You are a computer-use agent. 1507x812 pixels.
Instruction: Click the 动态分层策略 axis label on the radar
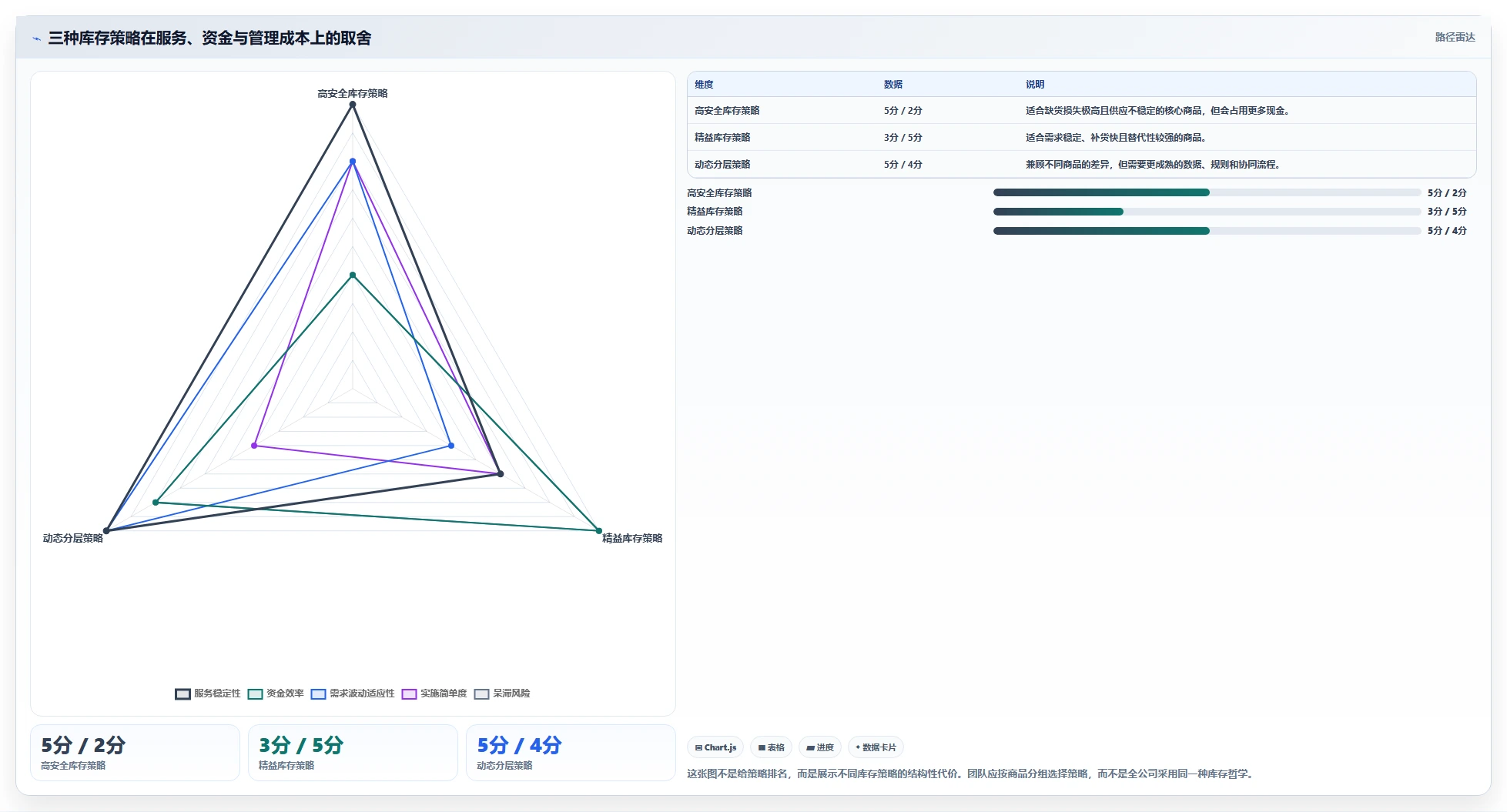point(73,538)
